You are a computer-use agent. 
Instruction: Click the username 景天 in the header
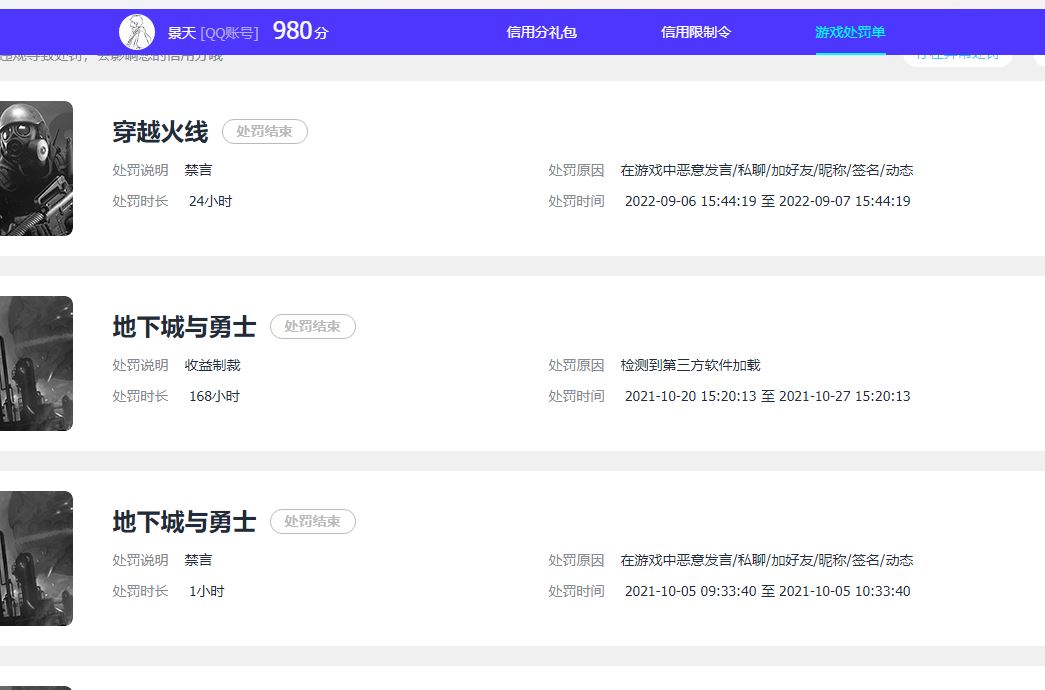coord(181,33)
